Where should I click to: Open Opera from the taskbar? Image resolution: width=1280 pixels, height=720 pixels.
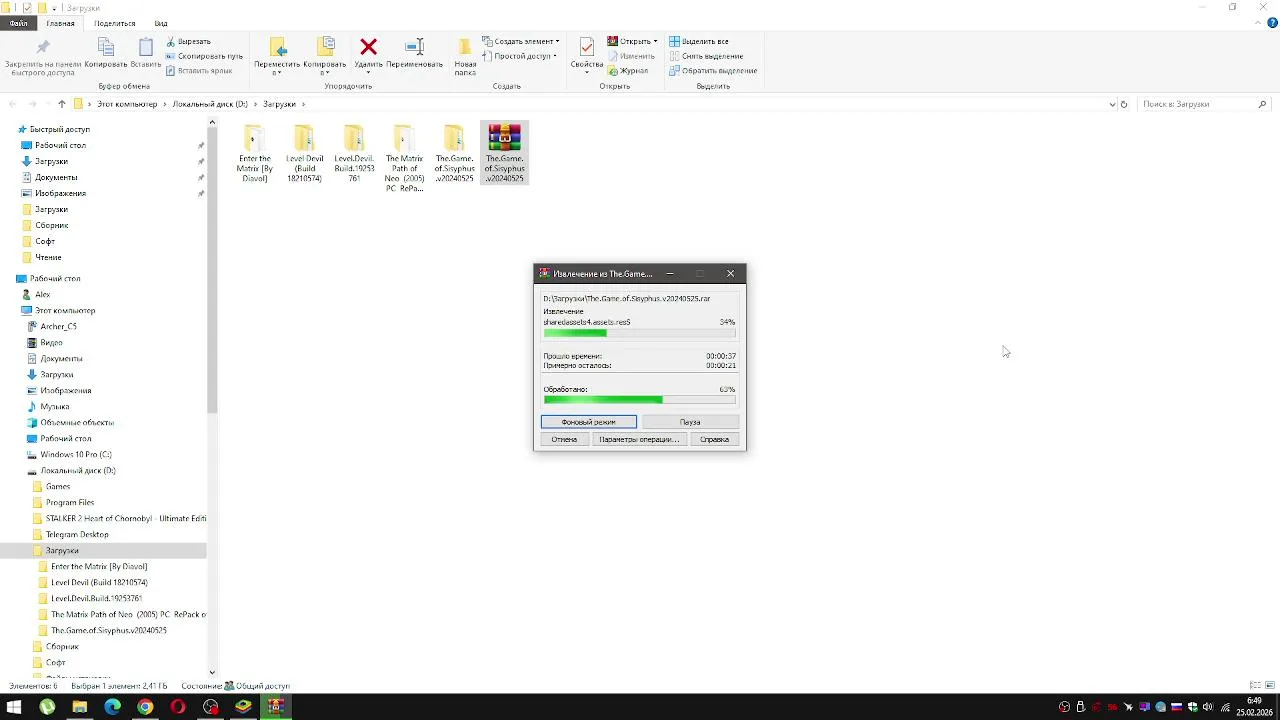[178, 707]
